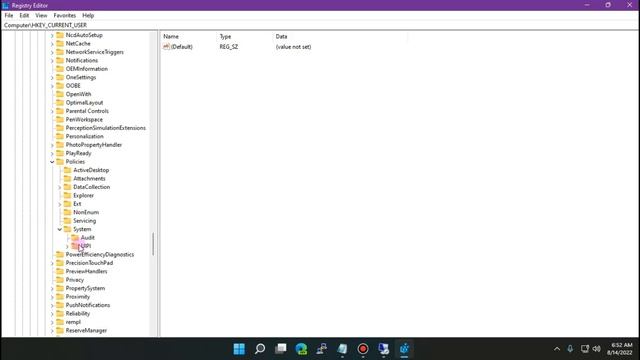Click the (value not set) data cell
640x360 pixels.
pos(293,47)
